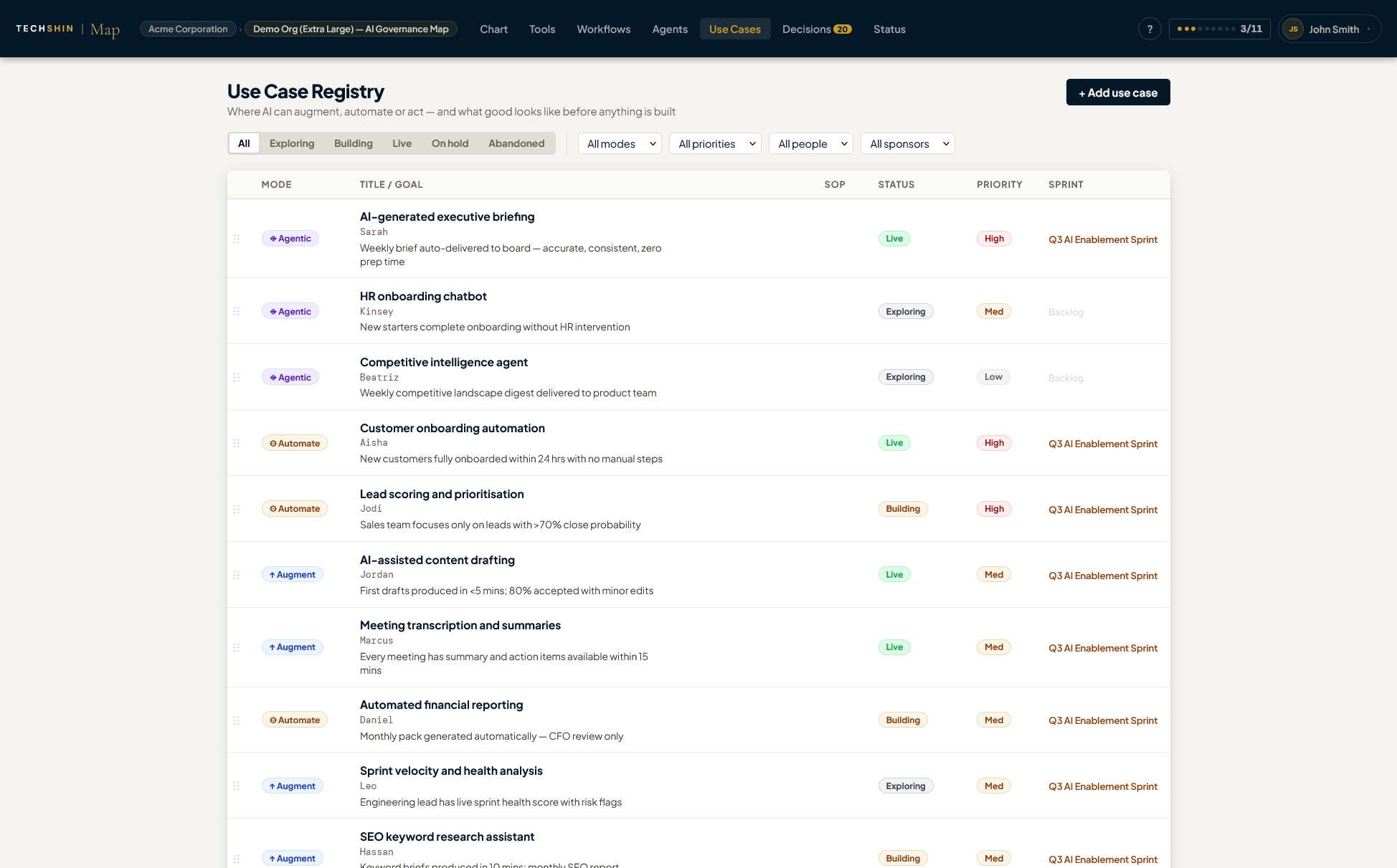Click the Augment badge on AI-assisted content drafting

[293, 575]
